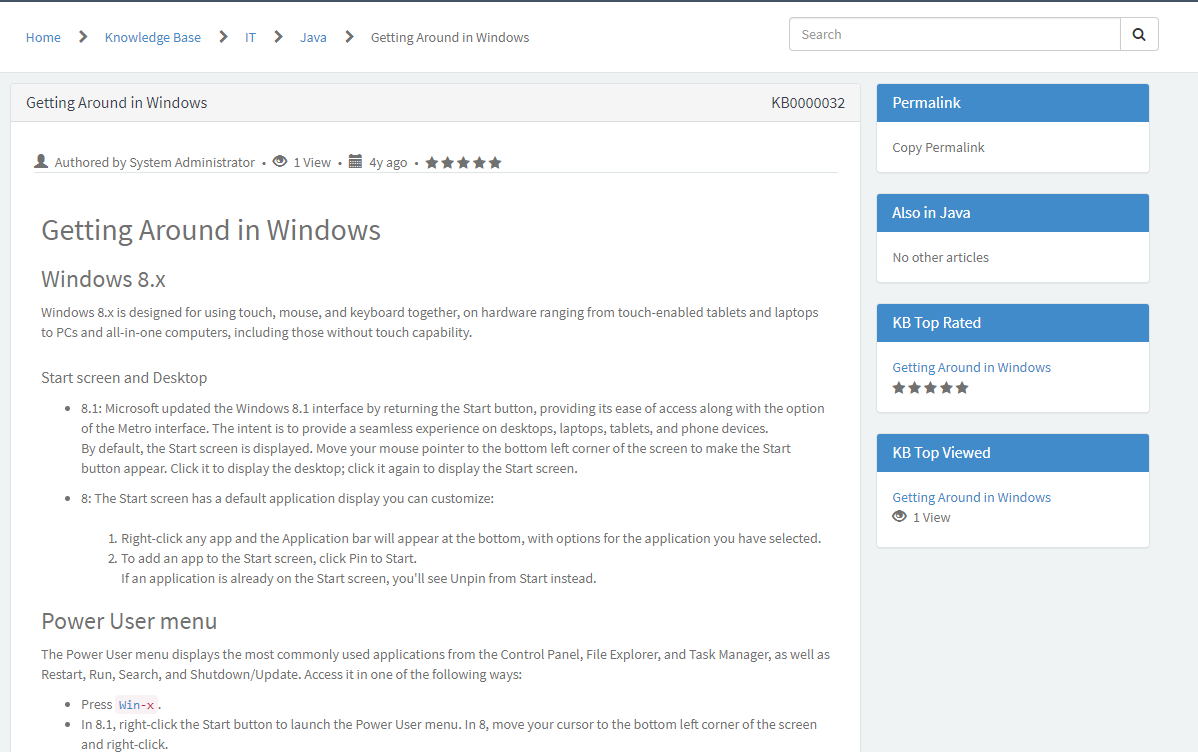Click the chevron before Getting Around in Windows
1198x752 pixels.
click(x=348, y=34)
